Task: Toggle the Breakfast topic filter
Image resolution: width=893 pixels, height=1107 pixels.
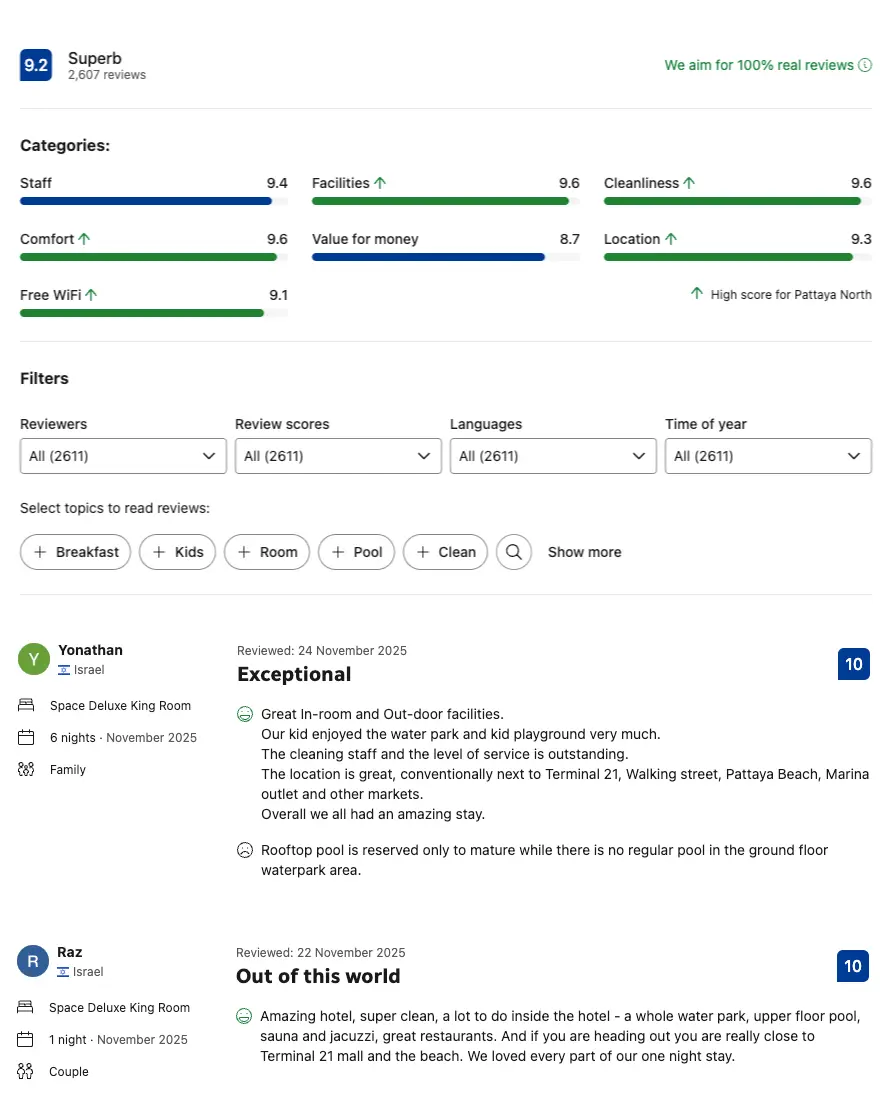Action: [x=75, y=552]
